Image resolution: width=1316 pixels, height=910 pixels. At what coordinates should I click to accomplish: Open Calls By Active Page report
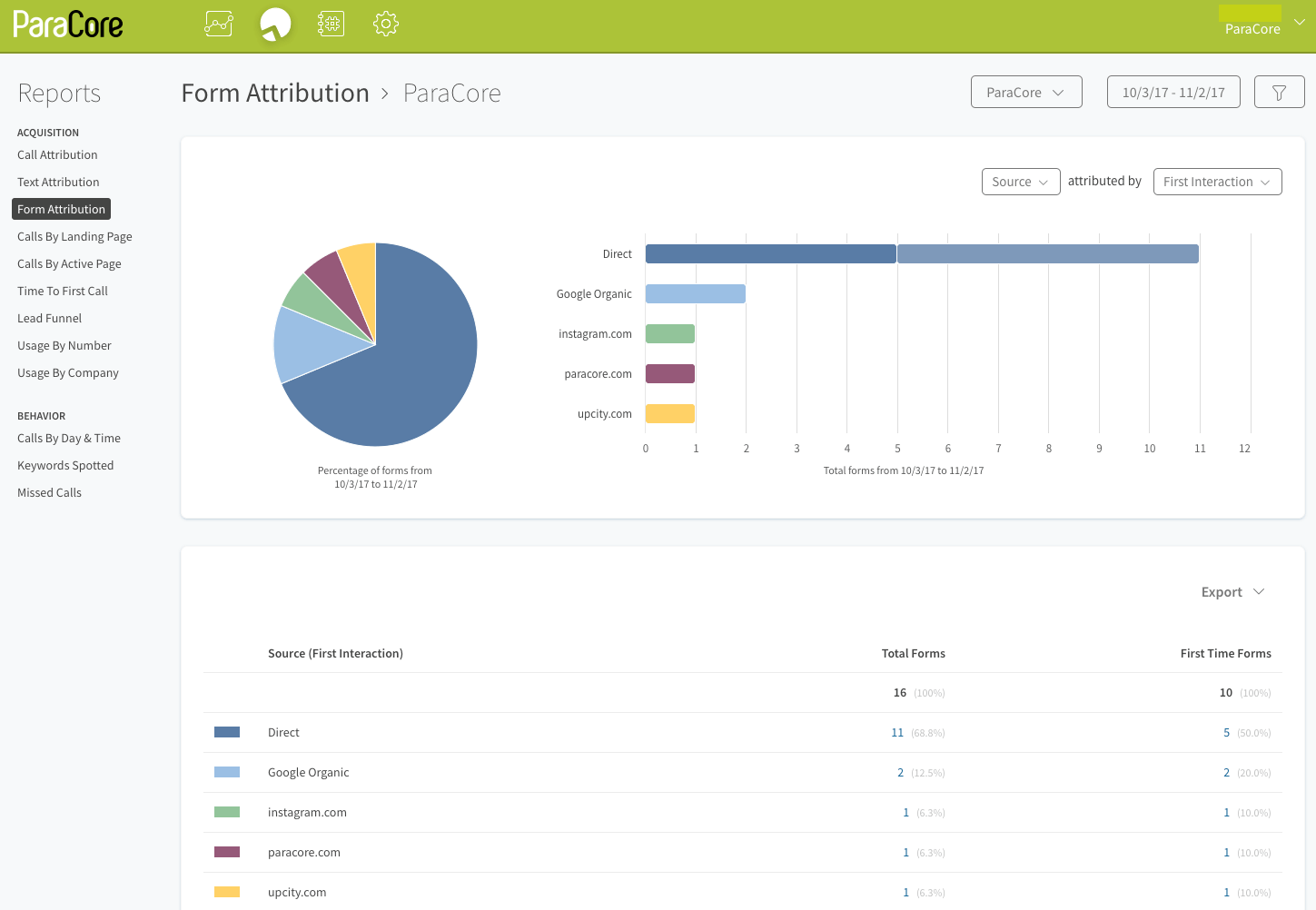69,263
